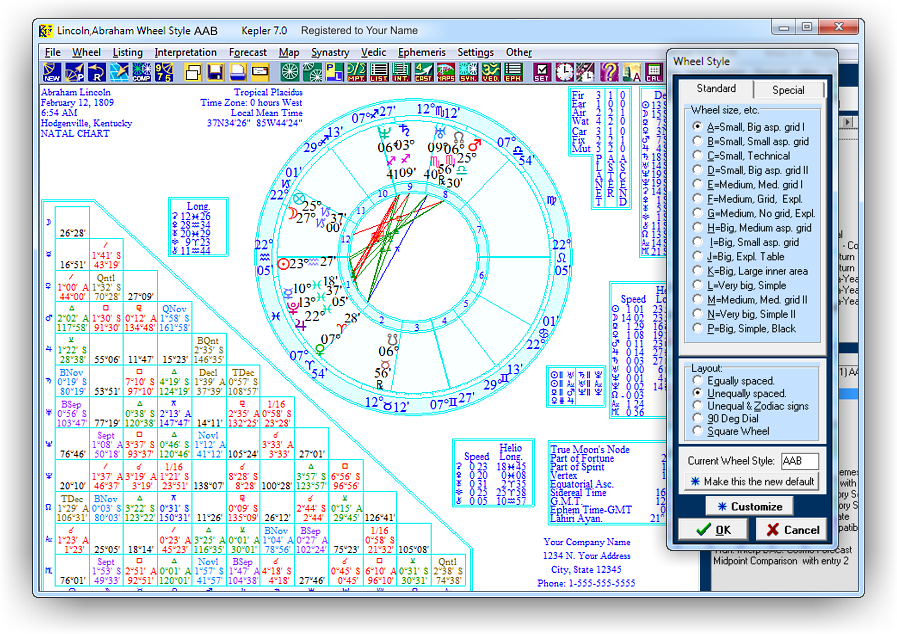Open the CAST forecast icon
The image size is (897, 634).
point(423,72)
